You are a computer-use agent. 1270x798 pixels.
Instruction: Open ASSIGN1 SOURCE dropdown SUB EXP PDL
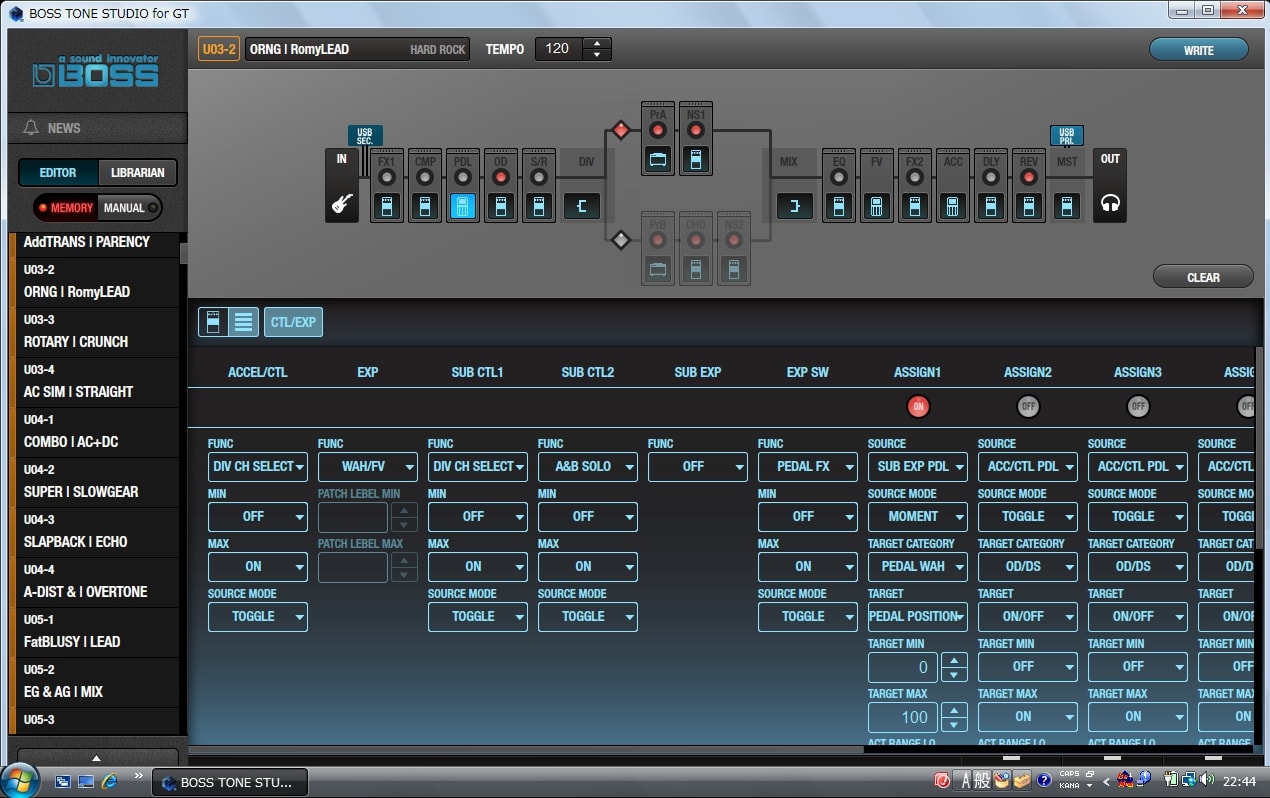pyautogui.click(x=918, y=466)
